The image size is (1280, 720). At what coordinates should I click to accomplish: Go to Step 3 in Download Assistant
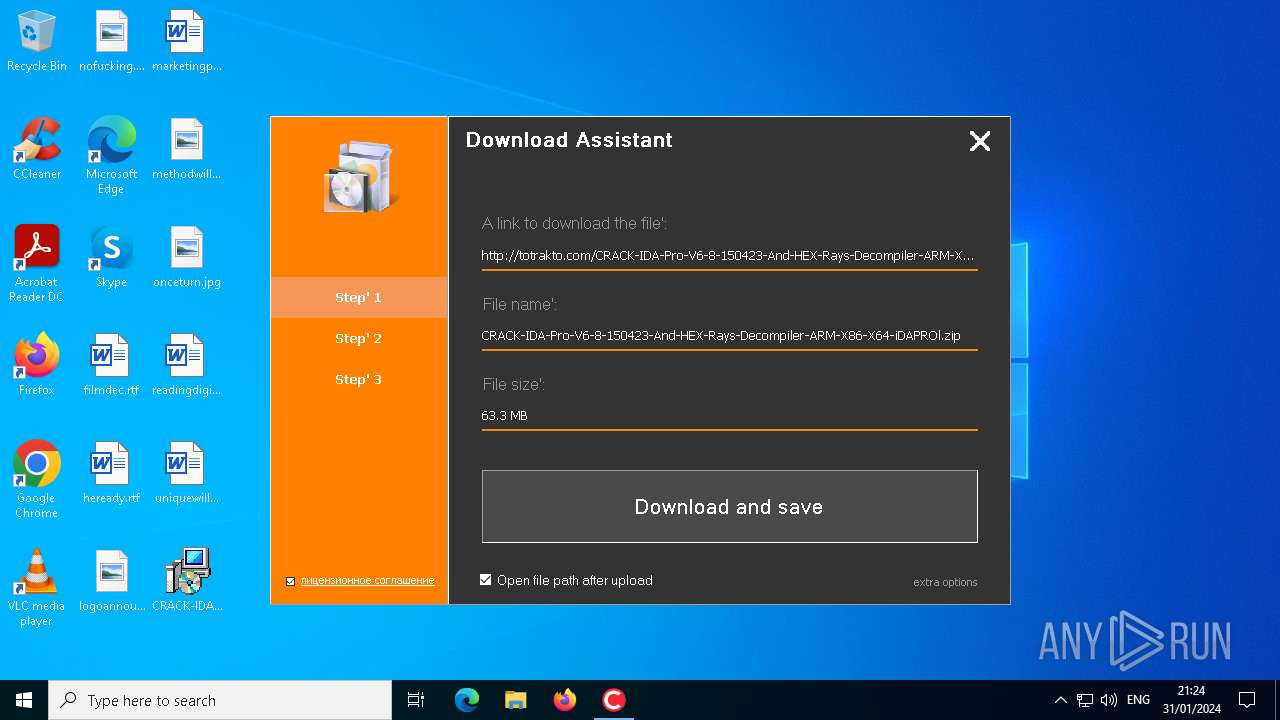click(359, 379)
